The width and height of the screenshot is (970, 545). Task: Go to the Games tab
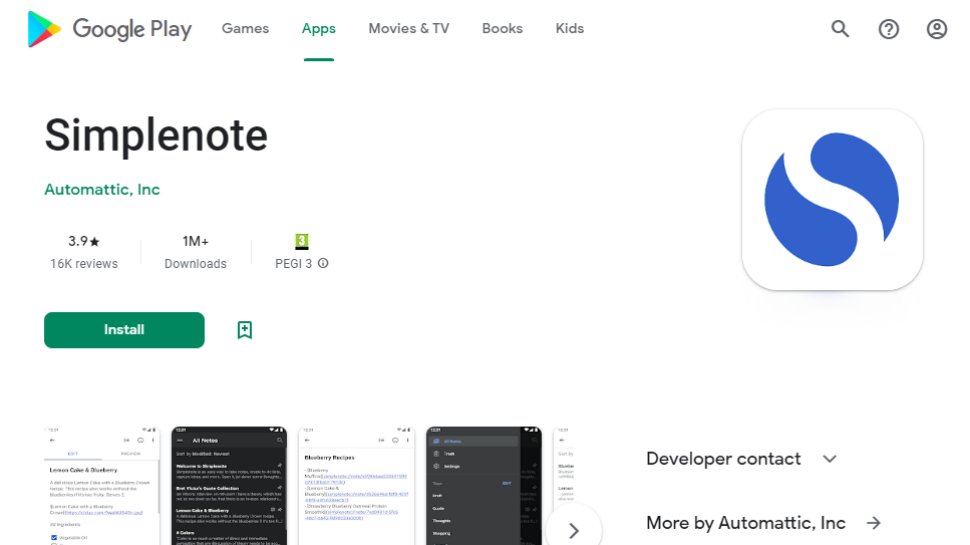point(245,28)
